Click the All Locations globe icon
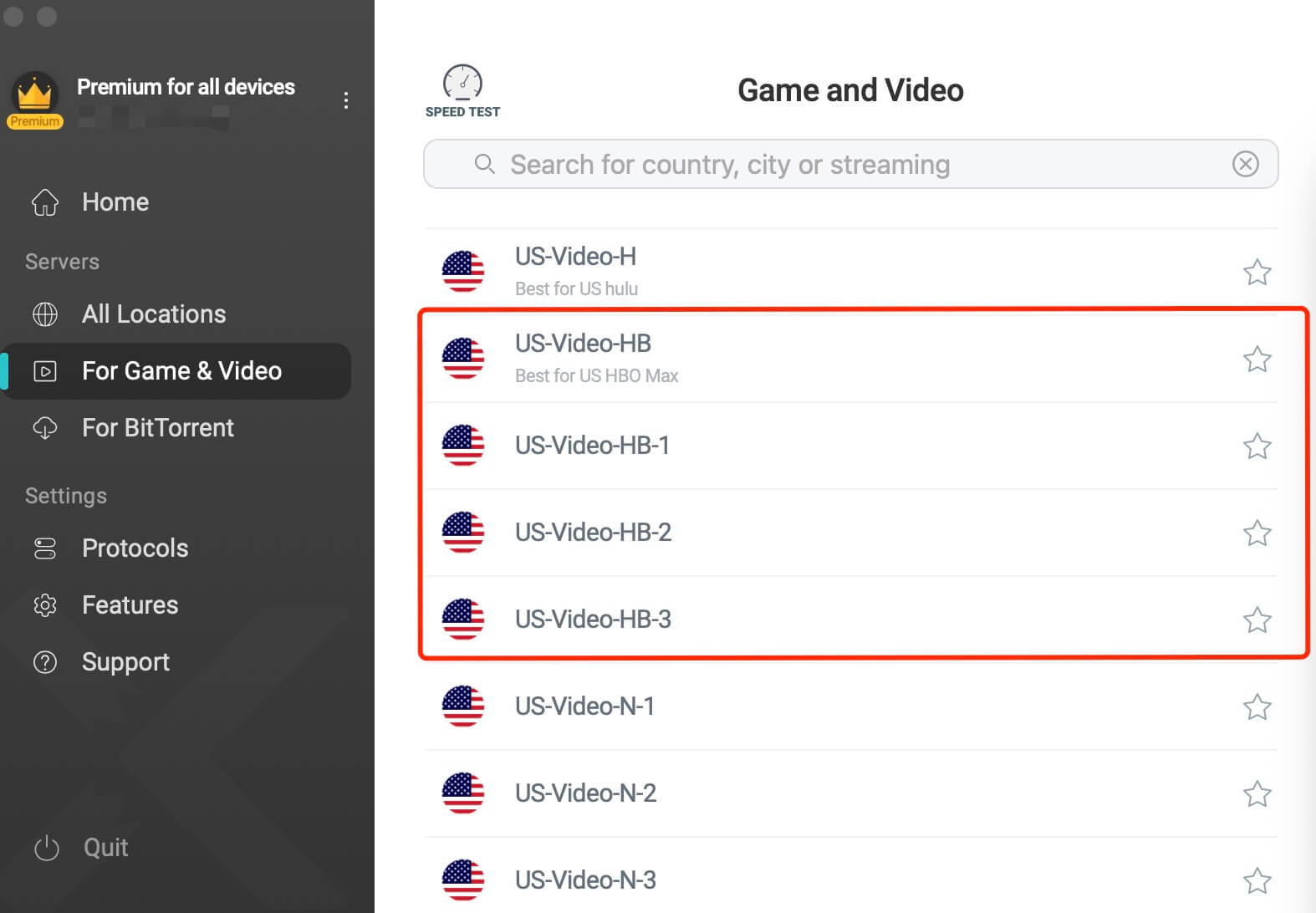The height and width of the screenshot is (913, 1316). coord(45,314)
